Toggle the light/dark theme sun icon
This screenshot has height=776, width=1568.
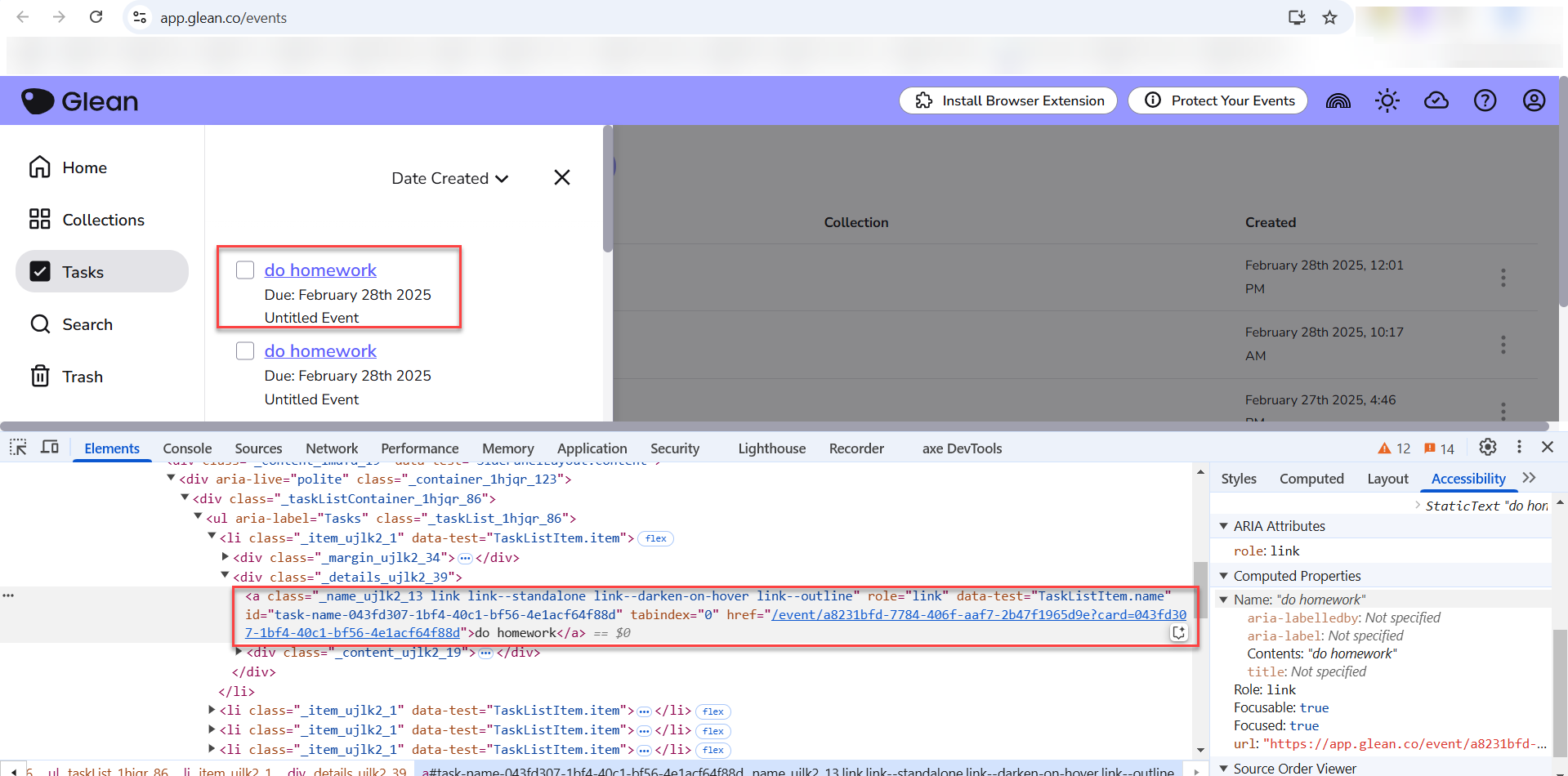tap(1387, 100)
